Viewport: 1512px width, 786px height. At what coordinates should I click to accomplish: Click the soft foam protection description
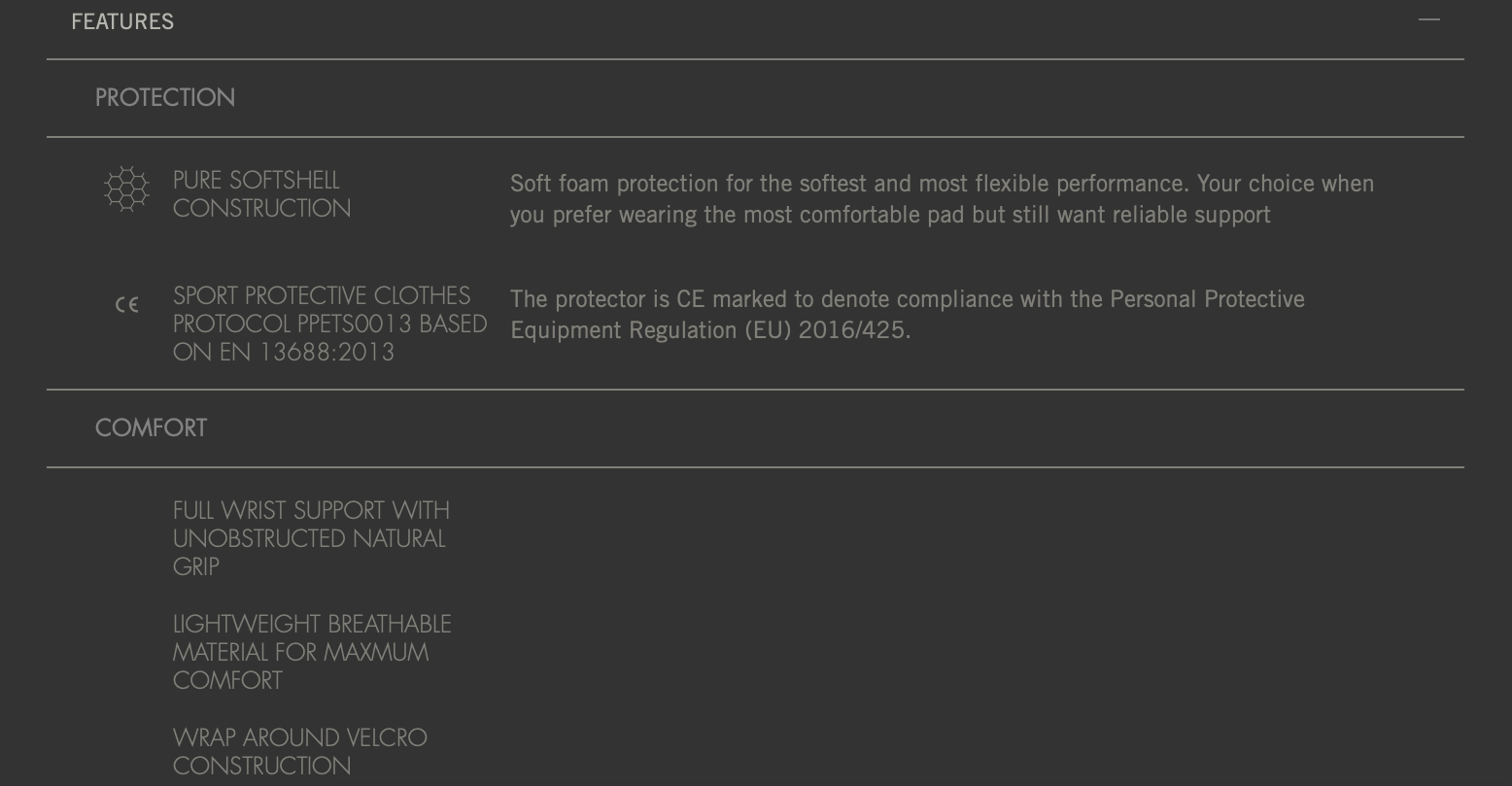click(x=942, y=198)
